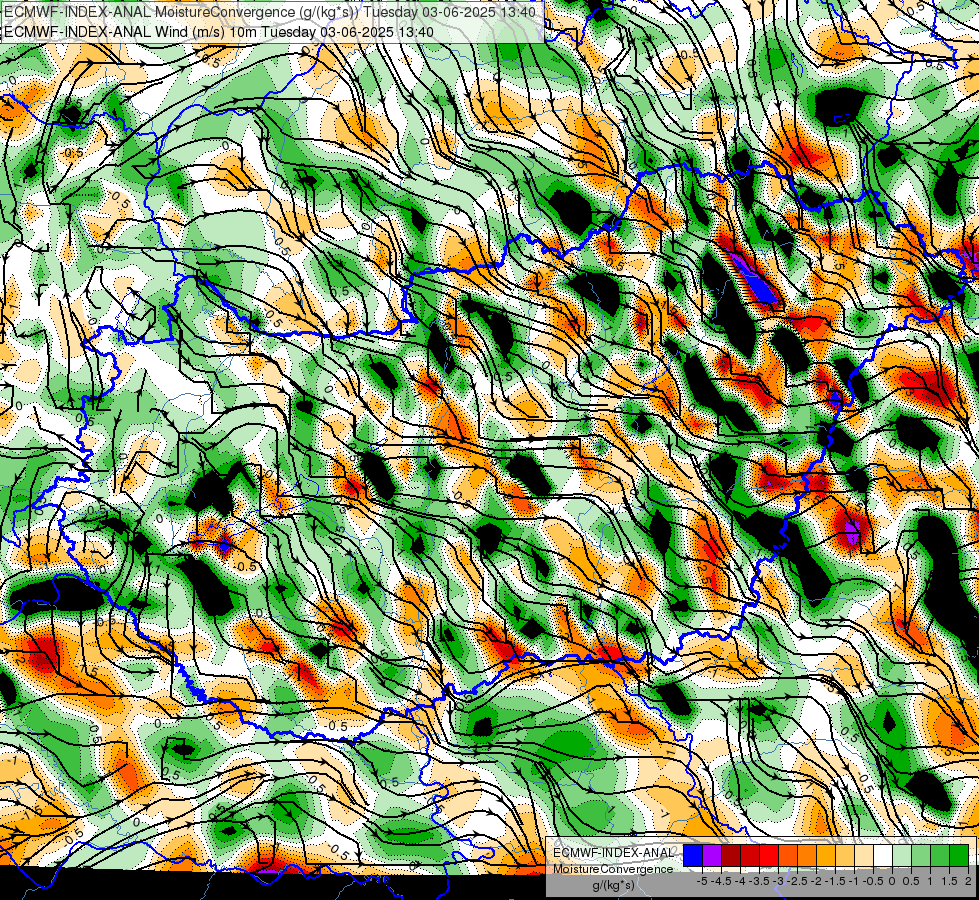The height and width of the screenshot is (900, 979).
Task: Click the amber legend swatch (-2 to -1.5)
Action: coord(826,856)
